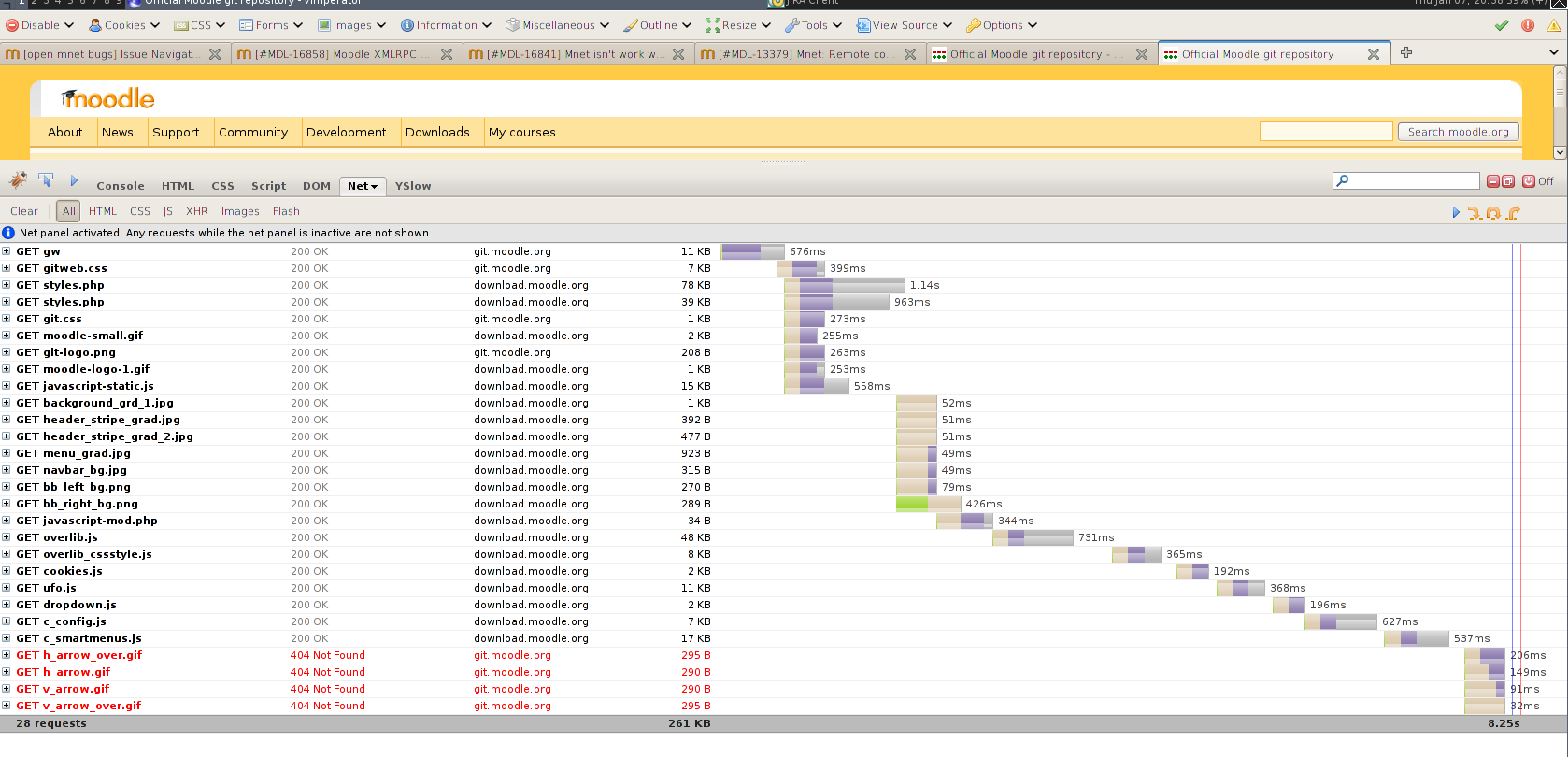
Task: Open the Downloads menu on moodle.org
Action: pos(437,132)
